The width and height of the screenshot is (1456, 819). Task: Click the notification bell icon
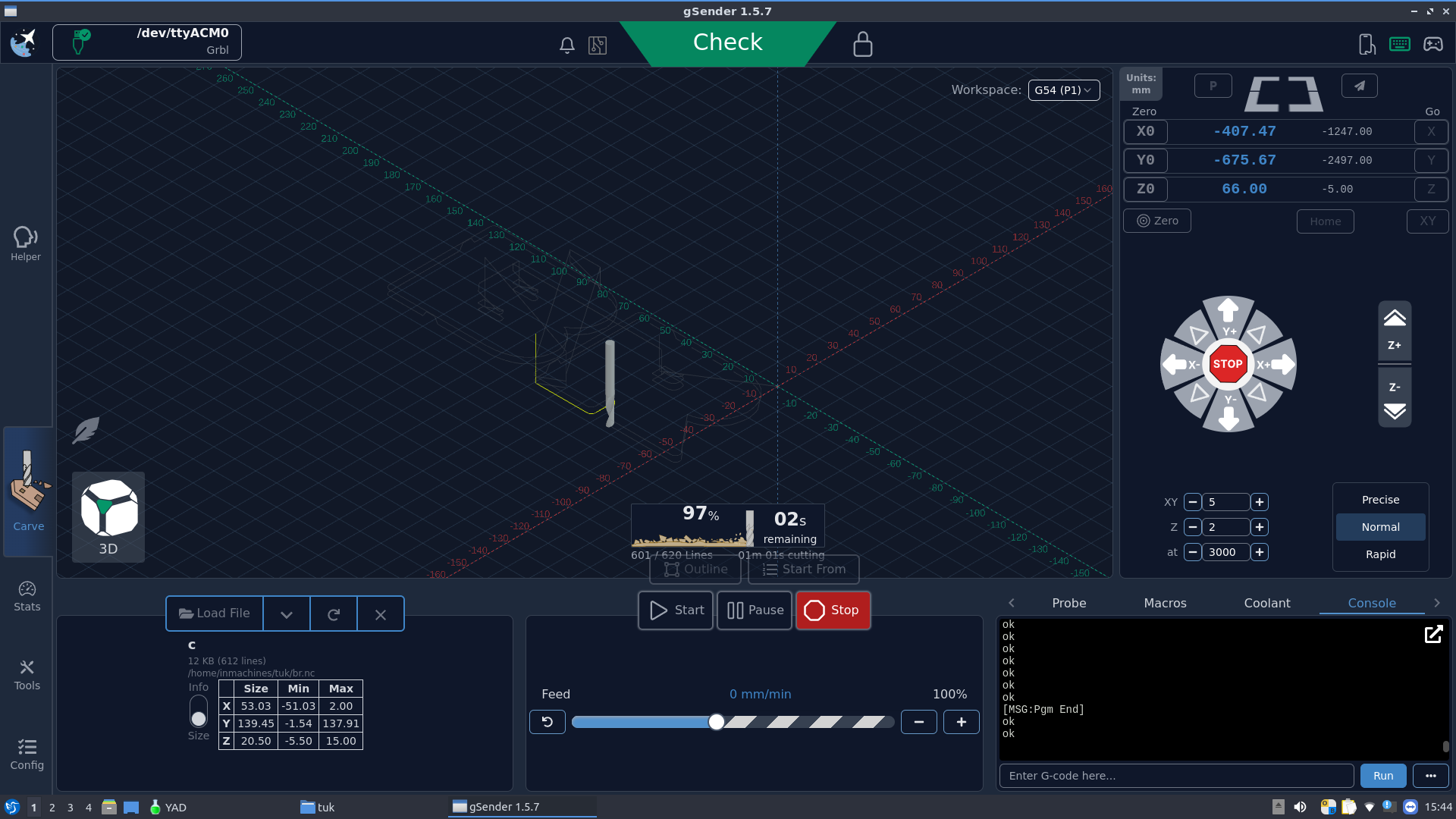[566, 45]
